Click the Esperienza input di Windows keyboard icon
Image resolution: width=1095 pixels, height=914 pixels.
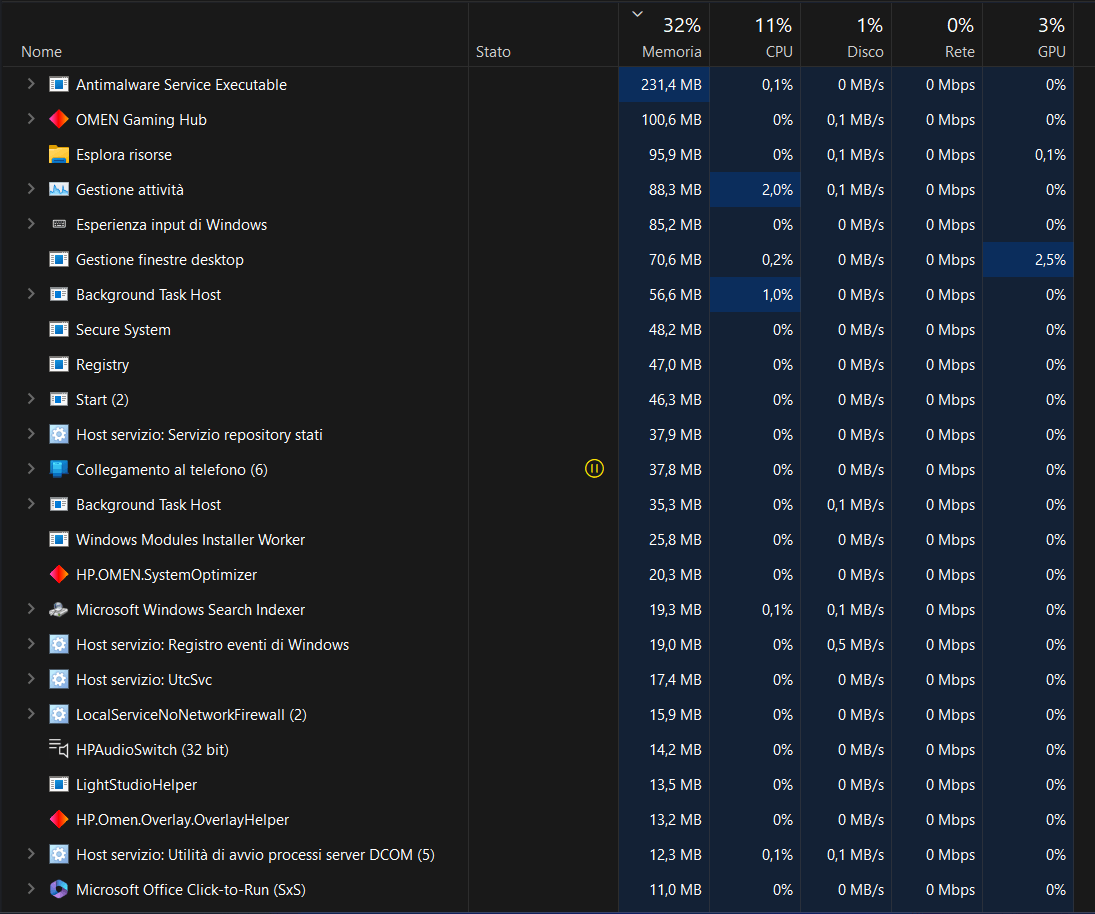tap(59, 224)
